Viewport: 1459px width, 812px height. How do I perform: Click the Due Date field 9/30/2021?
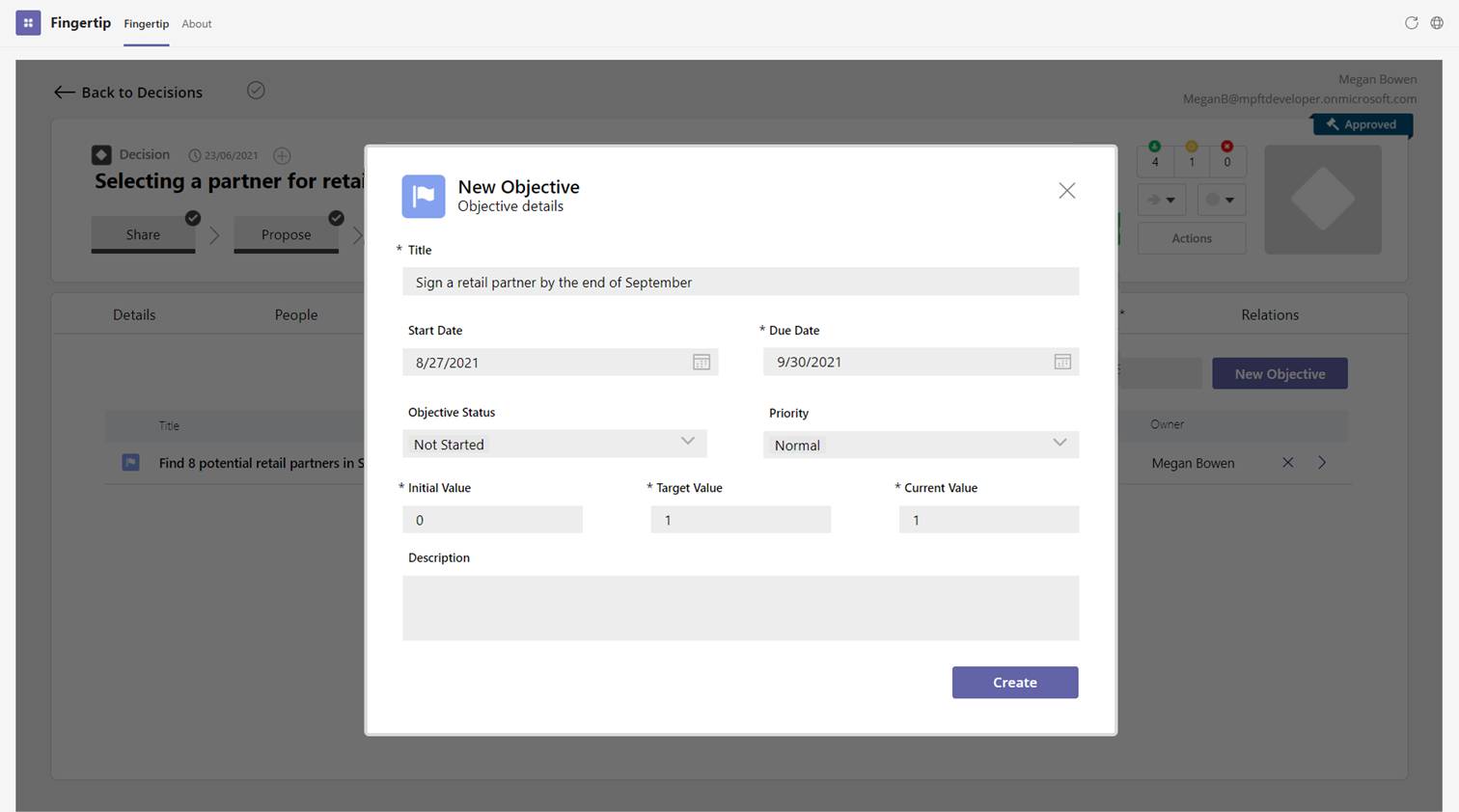(921, 362)
